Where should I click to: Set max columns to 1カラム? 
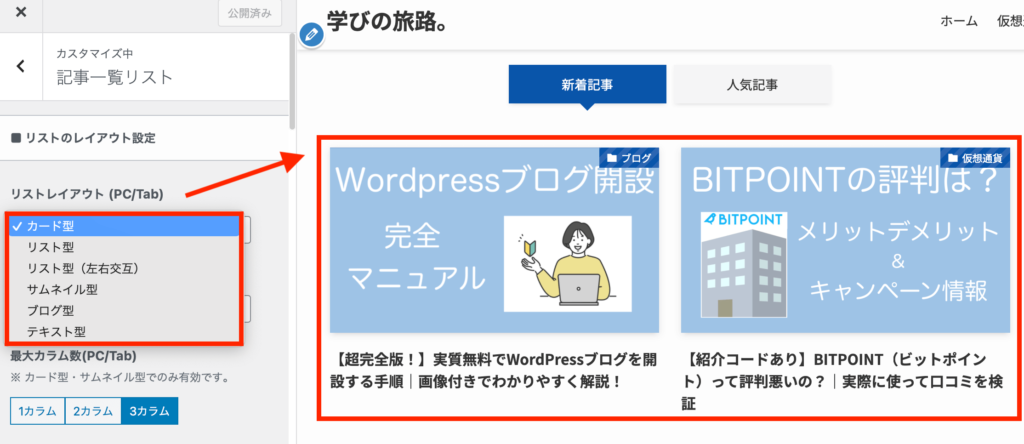coord(37,411)
